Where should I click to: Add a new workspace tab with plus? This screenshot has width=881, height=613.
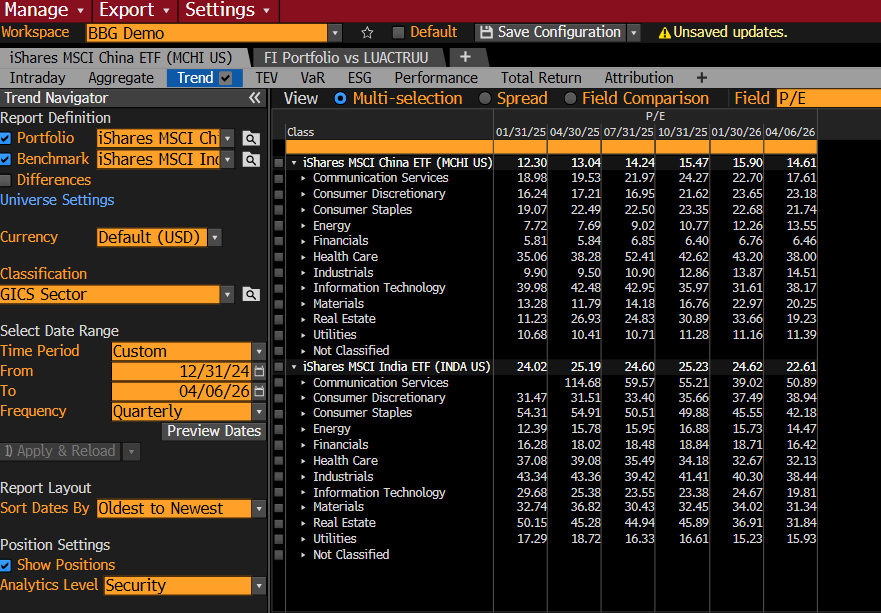pos(465,57)
